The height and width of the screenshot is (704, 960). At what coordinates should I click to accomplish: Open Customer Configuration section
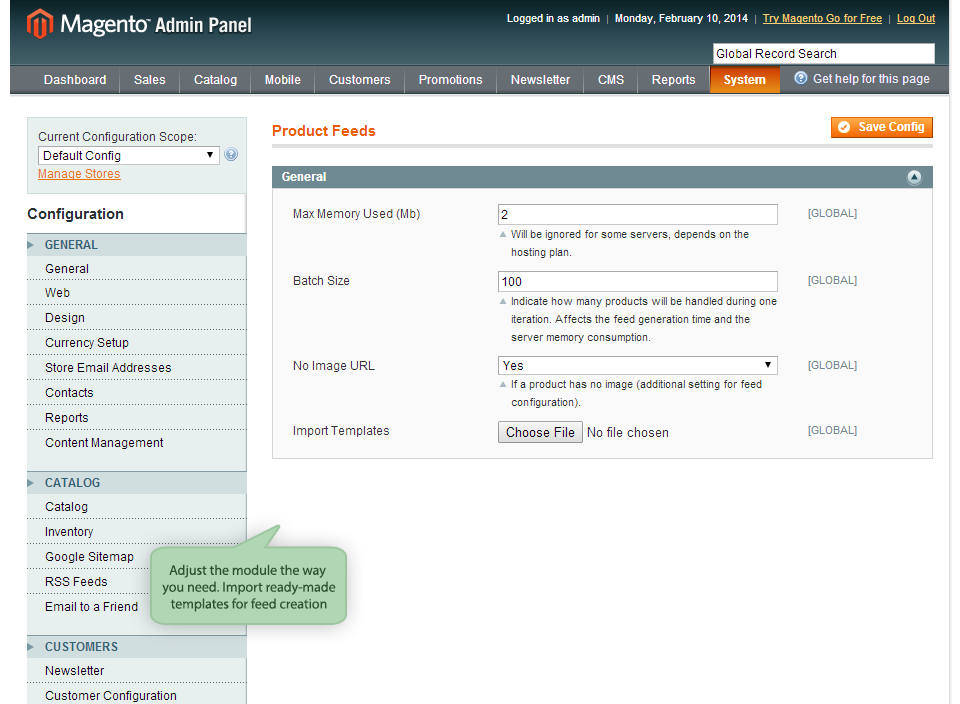137,696
